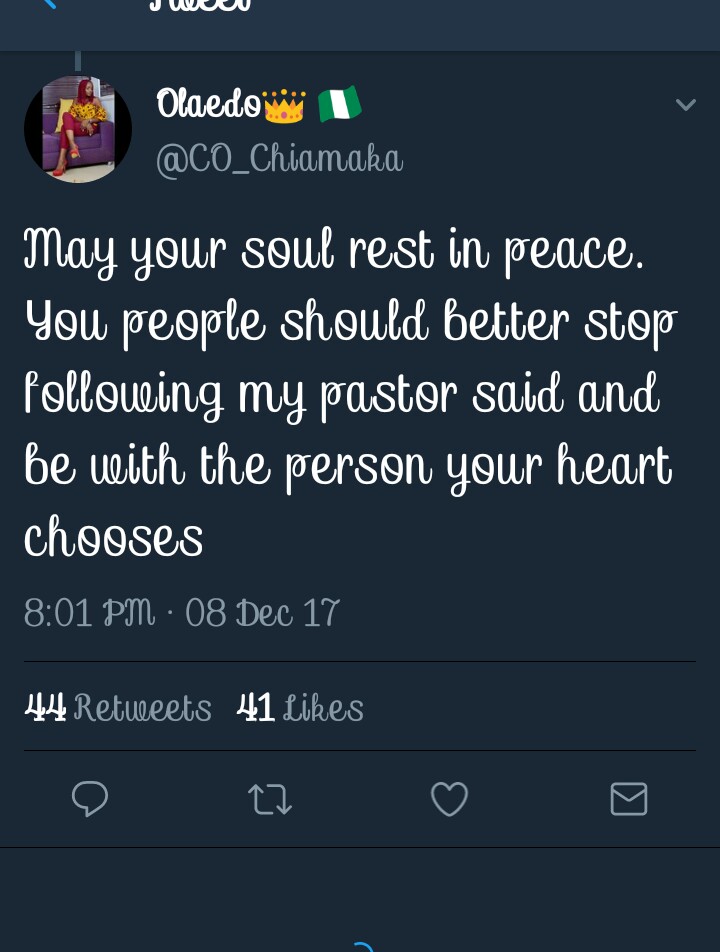This screenshot has width=720, height=952.
Task: Open the tweet options chevron menu
Action: pos(685,105)
